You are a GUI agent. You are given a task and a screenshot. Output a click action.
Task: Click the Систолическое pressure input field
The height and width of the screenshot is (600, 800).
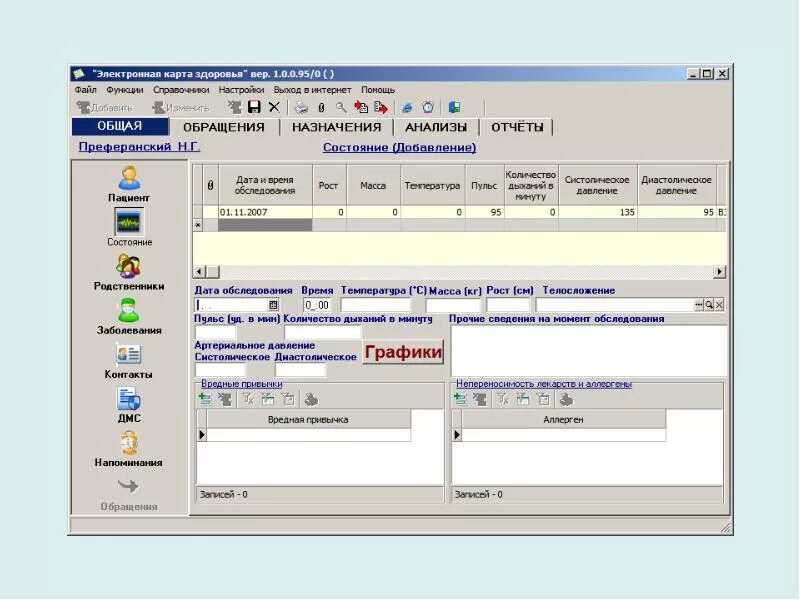[220, 369]
